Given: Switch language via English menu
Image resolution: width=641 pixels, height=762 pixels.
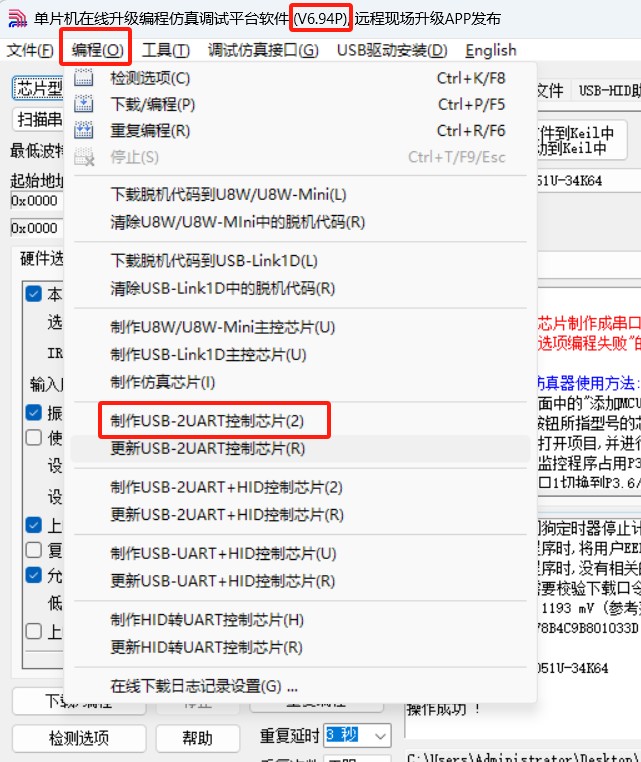Looking at the screenshot, I should [x=490, y=50].
